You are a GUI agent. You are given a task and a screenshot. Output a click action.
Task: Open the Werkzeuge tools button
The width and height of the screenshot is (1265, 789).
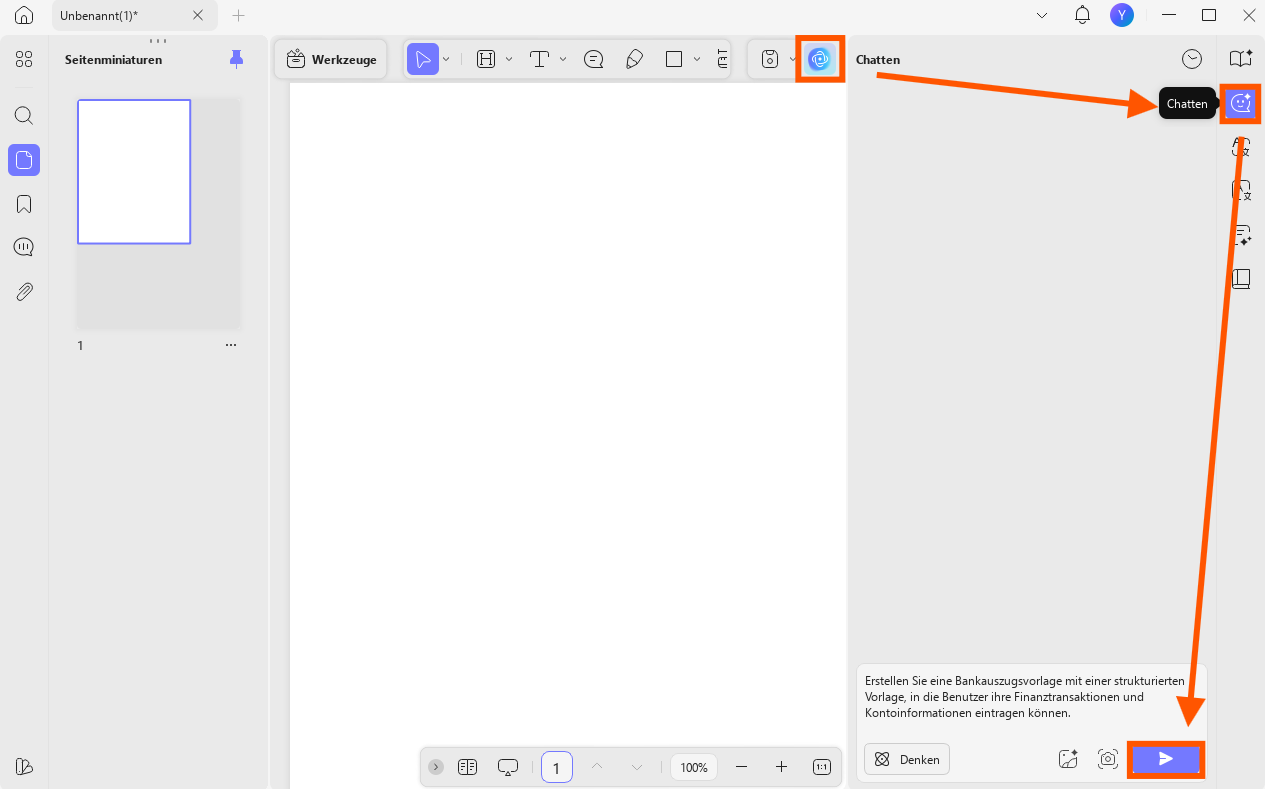click(x=331, y=59)
